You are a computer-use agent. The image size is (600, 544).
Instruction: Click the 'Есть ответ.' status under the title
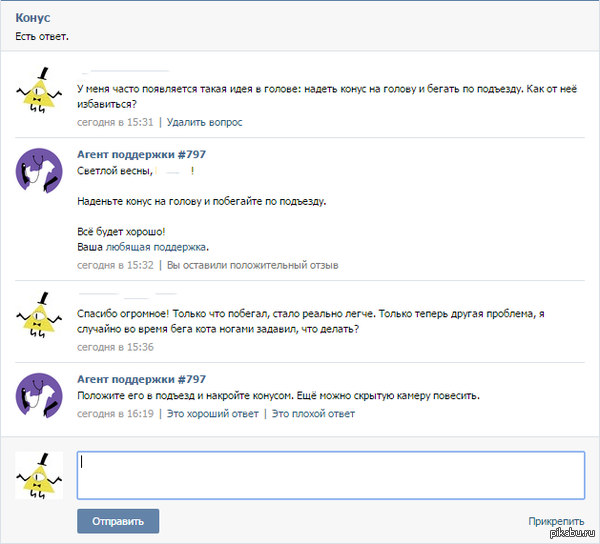tap(42, 37)
